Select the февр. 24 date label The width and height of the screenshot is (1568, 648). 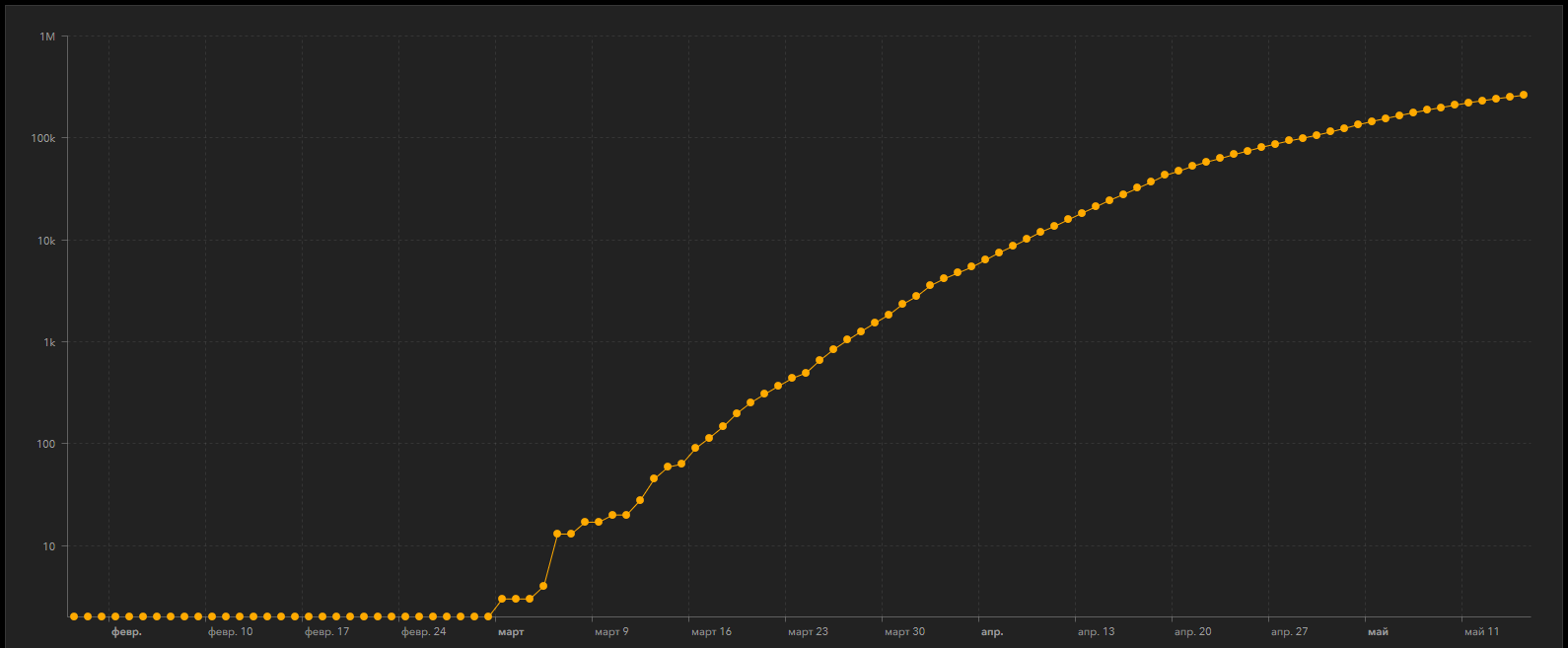423,631
